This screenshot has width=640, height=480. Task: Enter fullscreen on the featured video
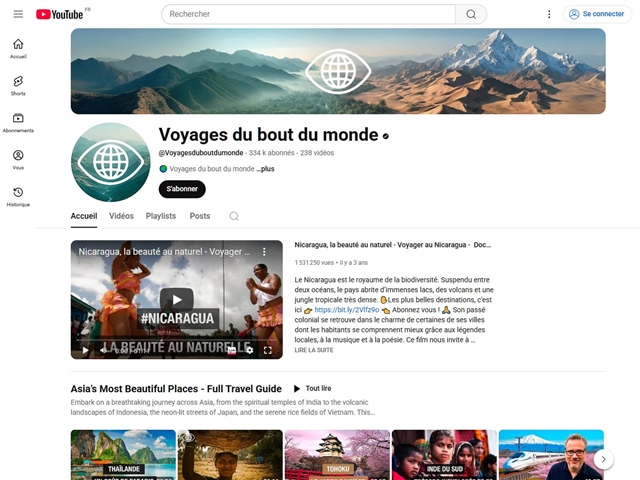[268, 350]
